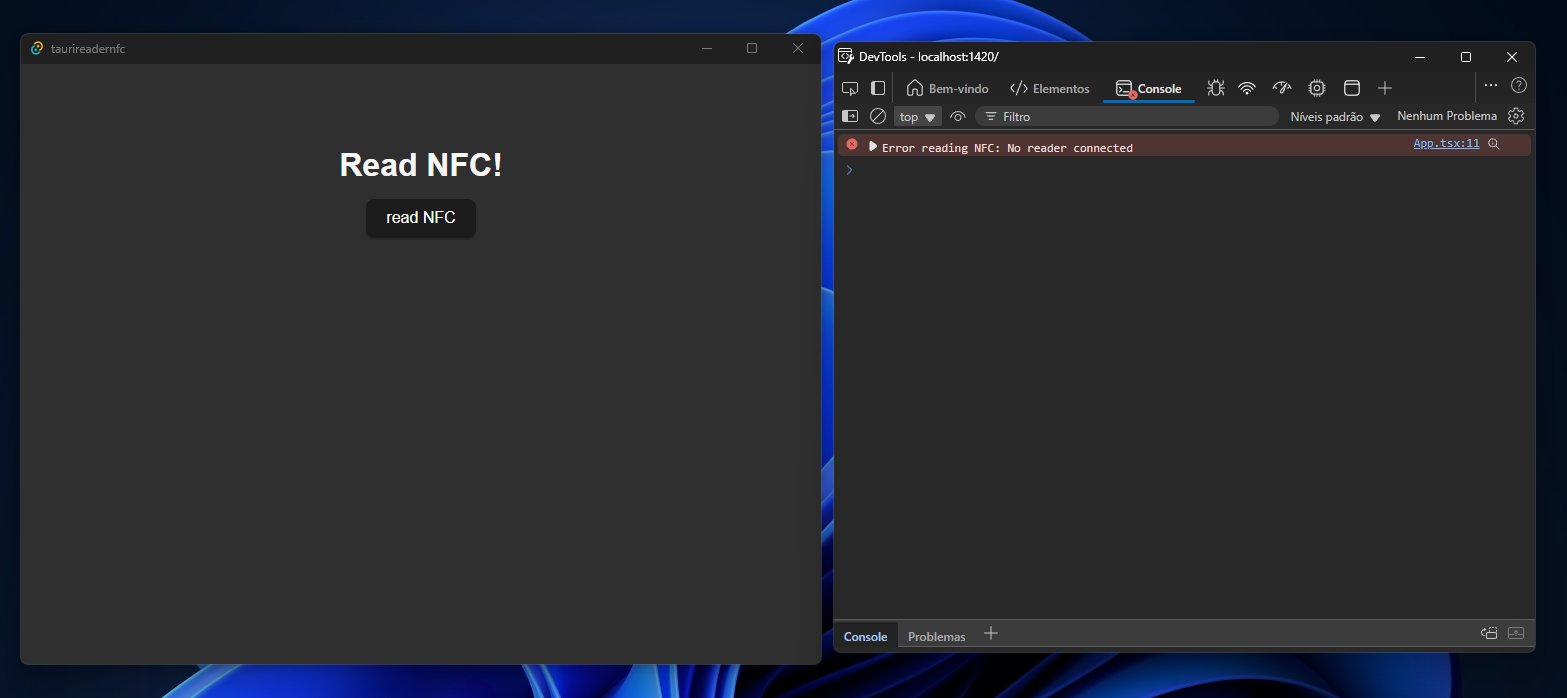Open the DevTools three-dot customize menu

[x=1491, y=86]
